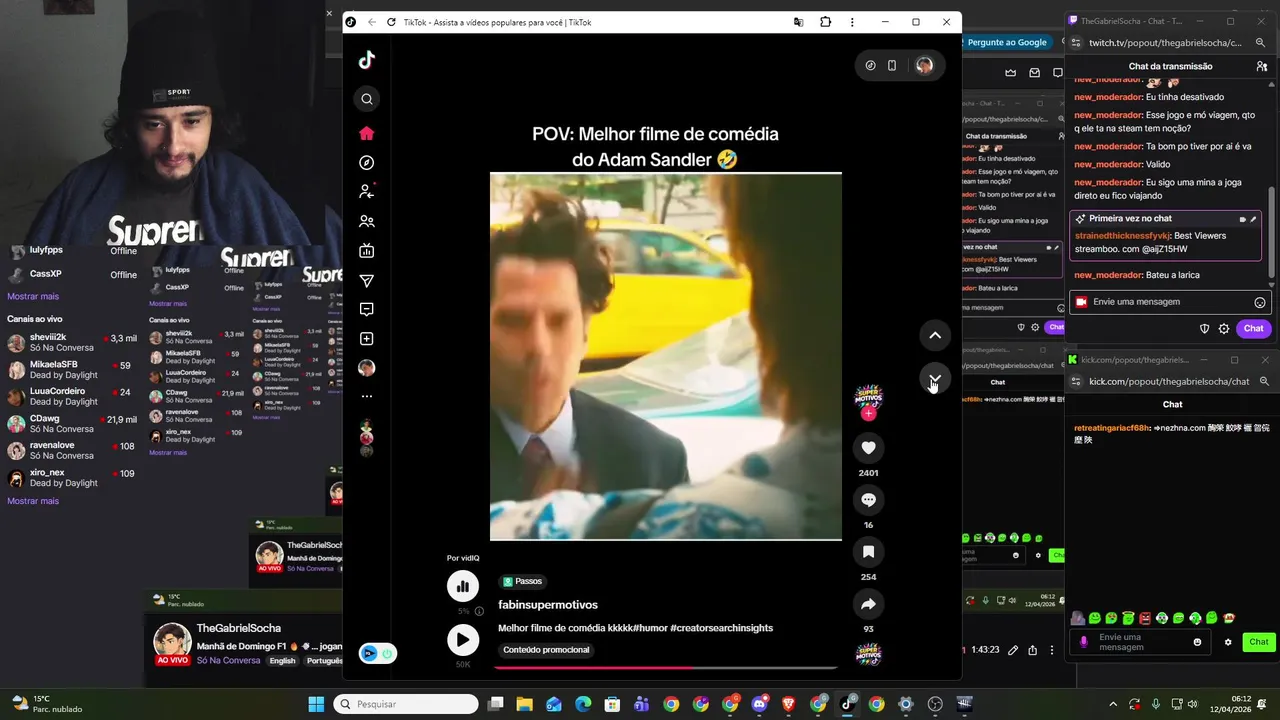Image resolution: width=1280 pixels, height=720 pixels.
Task: Open Following icon in TikTok sidebar
Action: [x=367, y=191]
